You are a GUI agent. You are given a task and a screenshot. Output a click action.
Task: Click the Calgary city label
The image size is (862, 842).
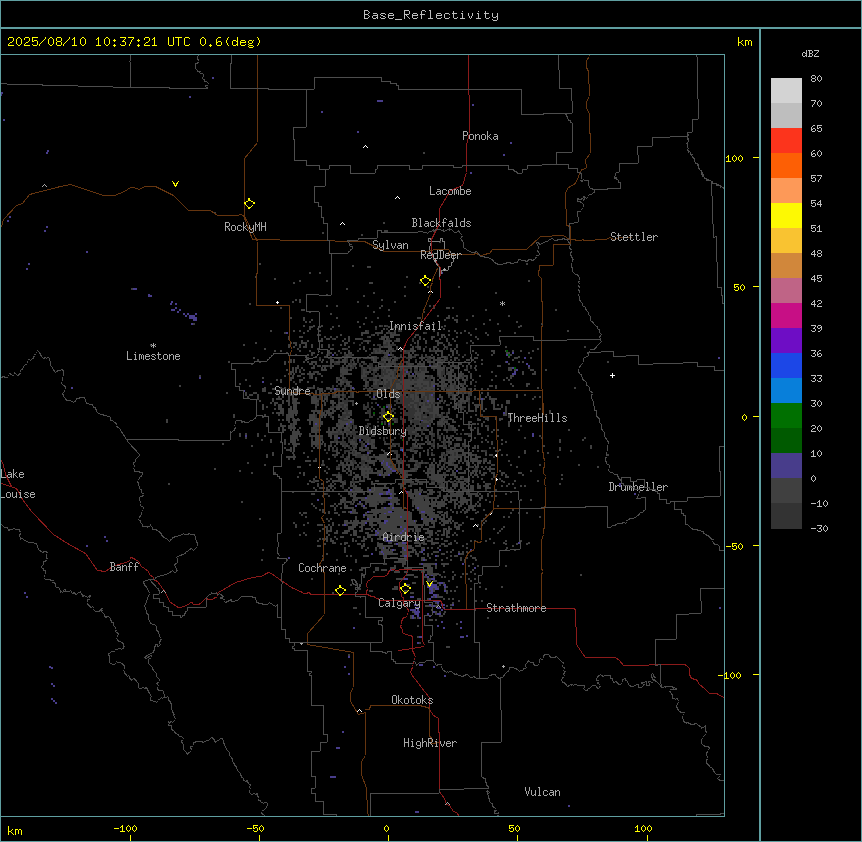399,603
